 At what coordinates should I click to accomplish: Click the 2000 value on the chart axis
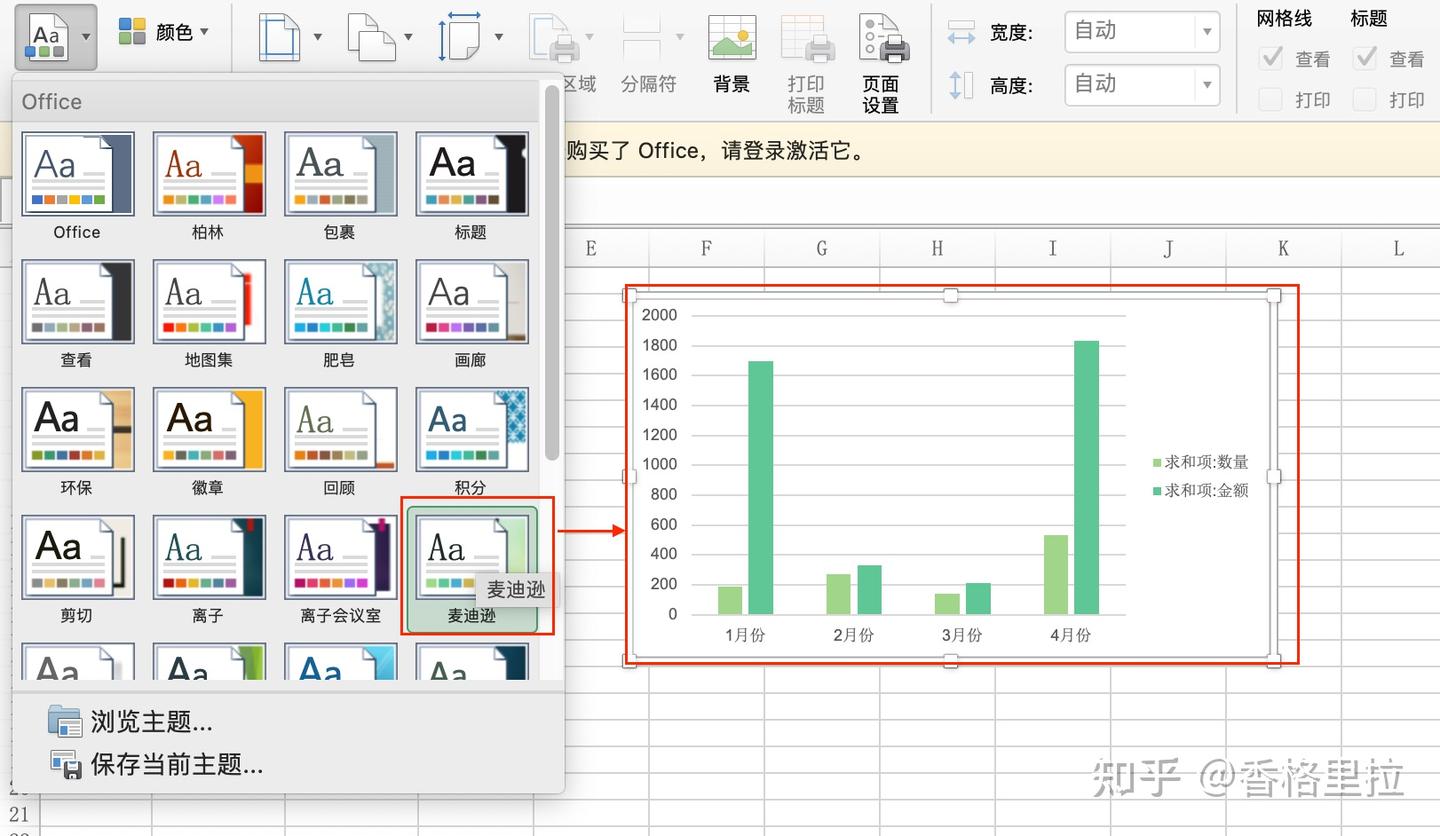tap(659, 315)
